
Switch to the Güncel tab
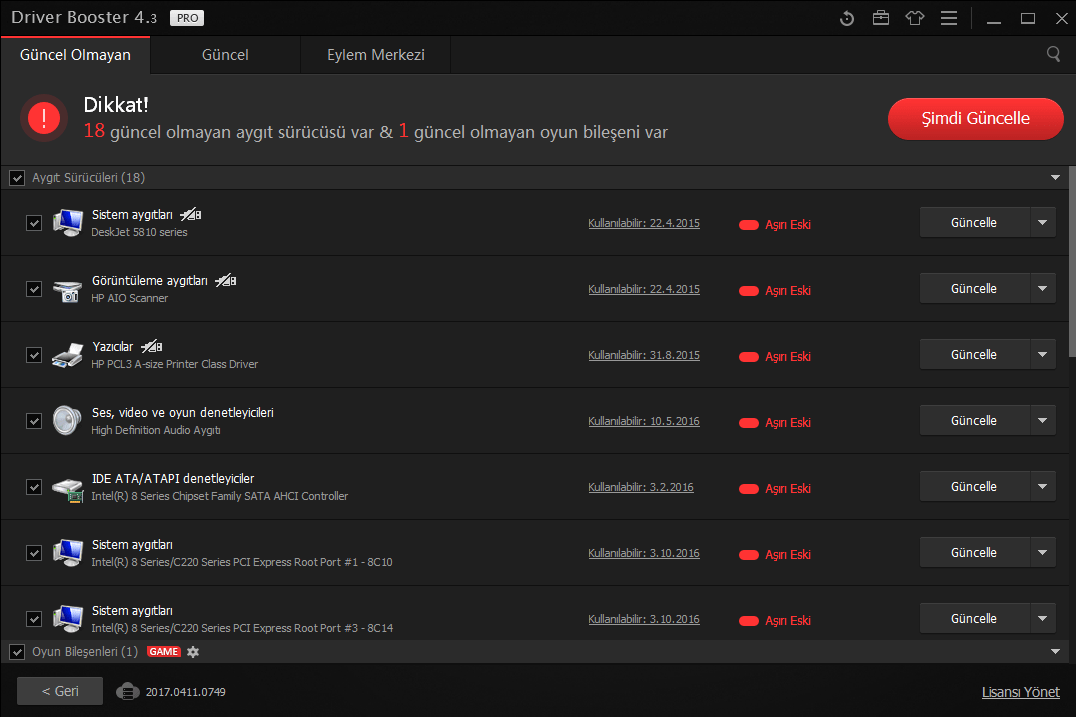click(225, 55)
